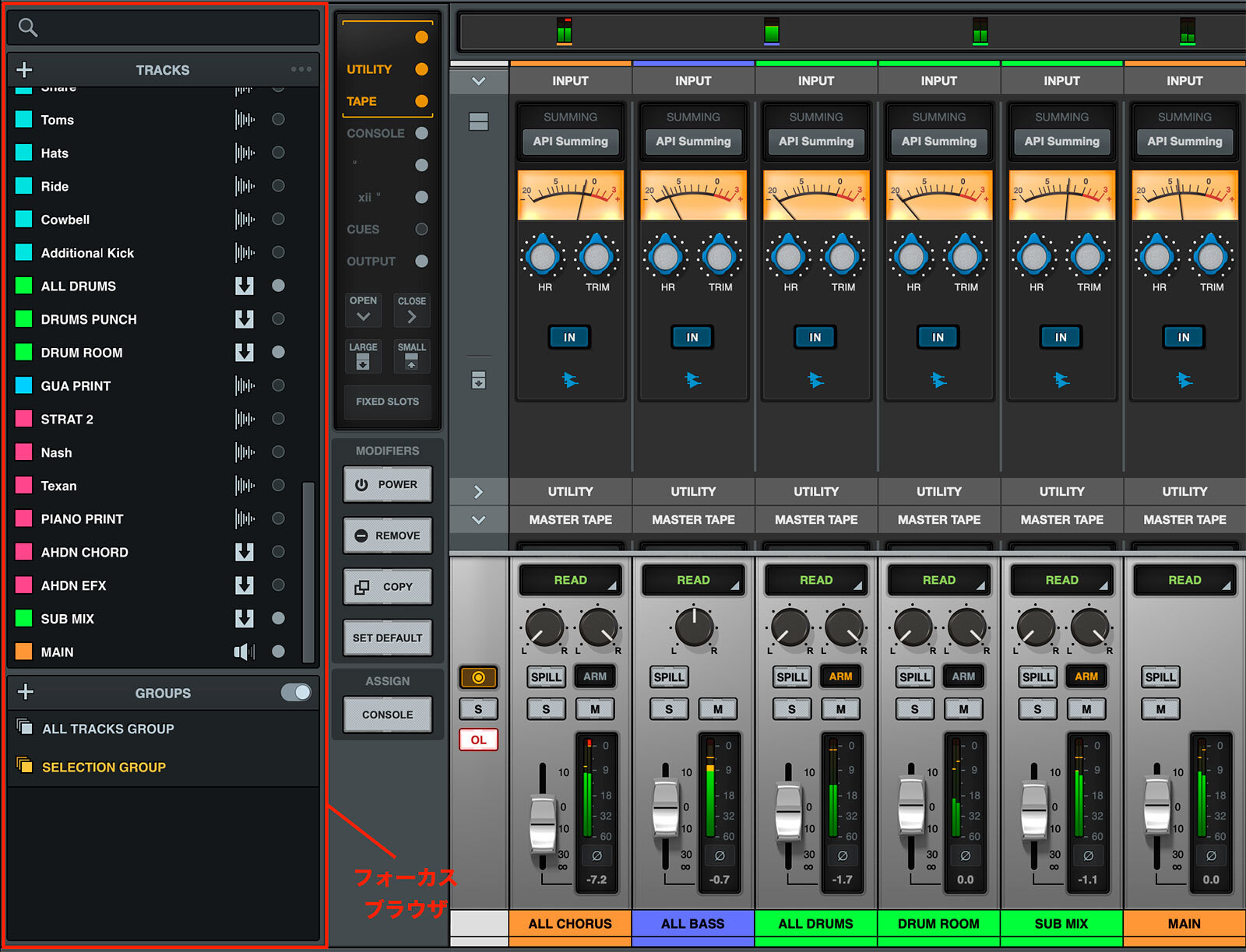Select the CUES view option

[x=363, y=230]
